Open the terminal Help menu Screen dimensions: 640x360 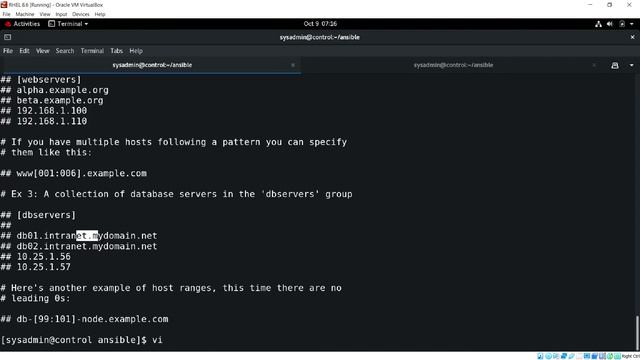[136, 51]
